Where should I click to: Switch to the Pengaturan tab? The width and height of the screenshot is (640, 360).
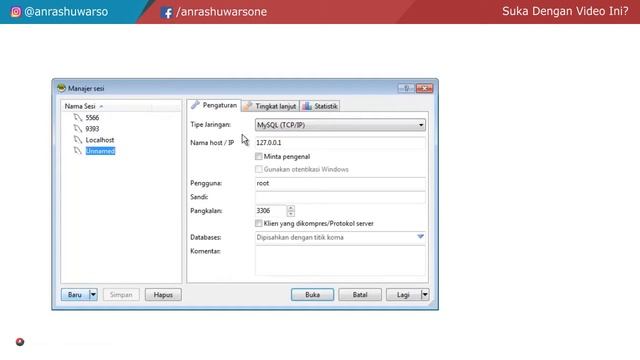pyautogui.click(x=214, y=105)
